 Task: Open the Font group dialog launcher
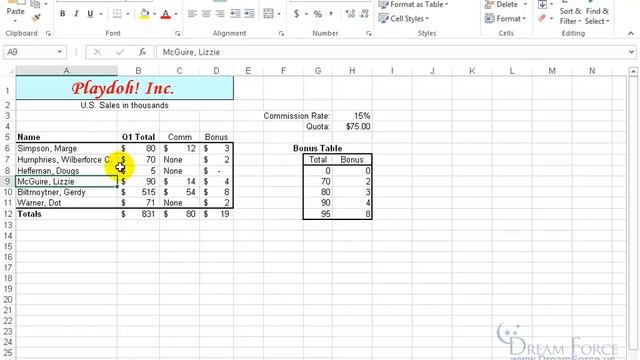pyautogui.click(x=178, y=33)
